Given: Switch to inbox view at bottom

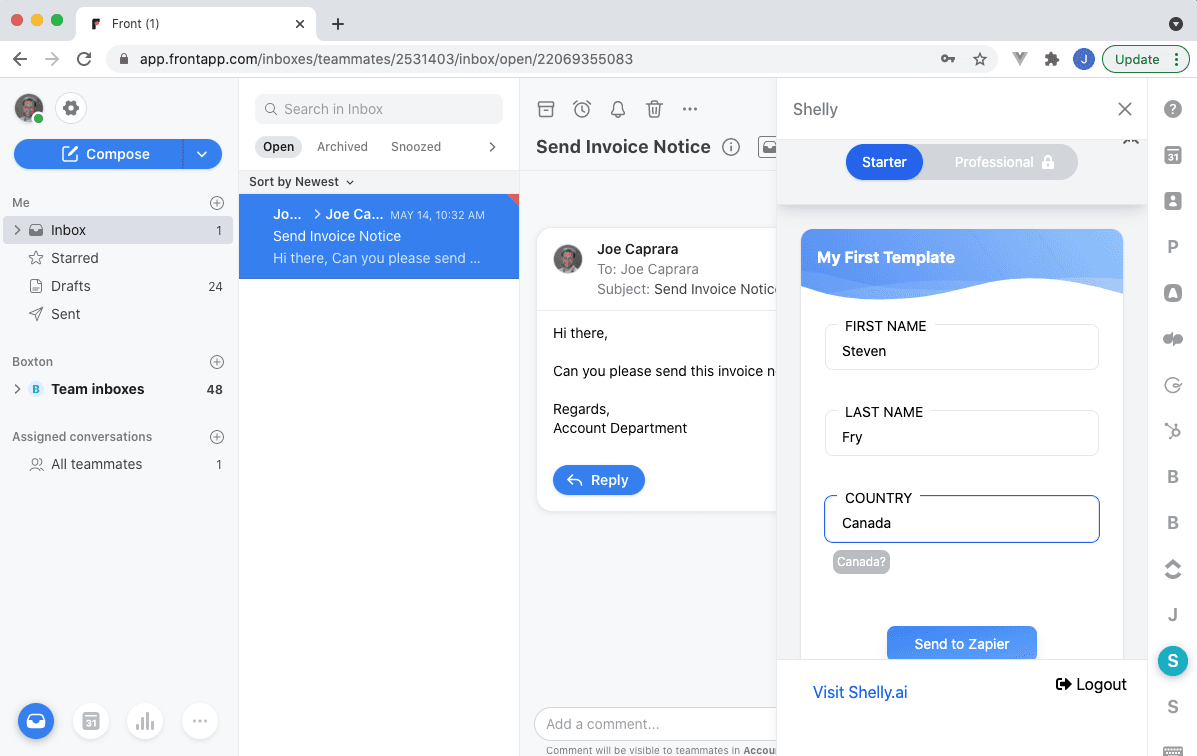Looking at the screenshot, I should point(36,721).
